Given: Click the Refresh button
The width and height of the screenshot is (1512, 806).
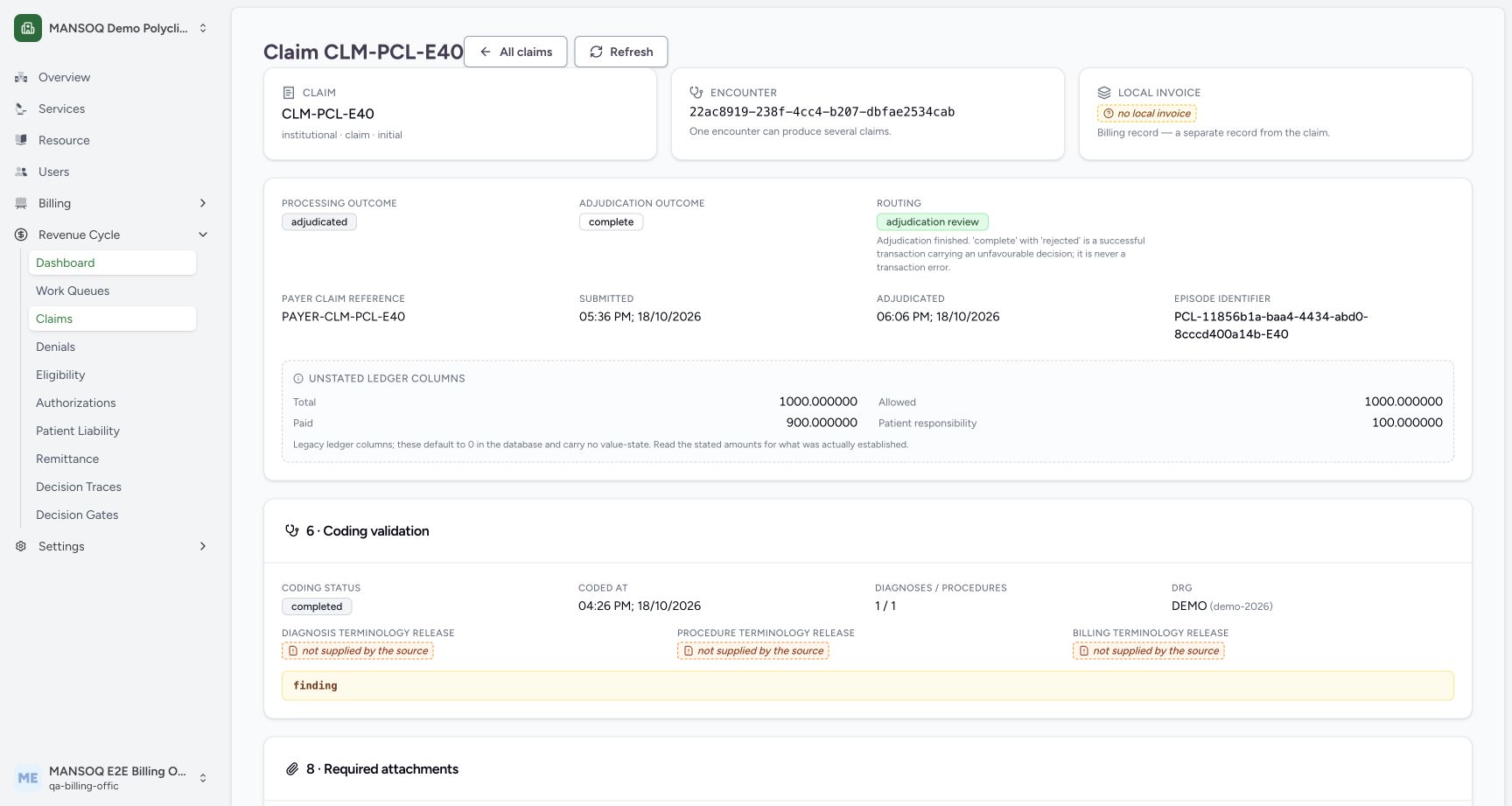Looking at the screenshot, I should click(x=621, y=52).
